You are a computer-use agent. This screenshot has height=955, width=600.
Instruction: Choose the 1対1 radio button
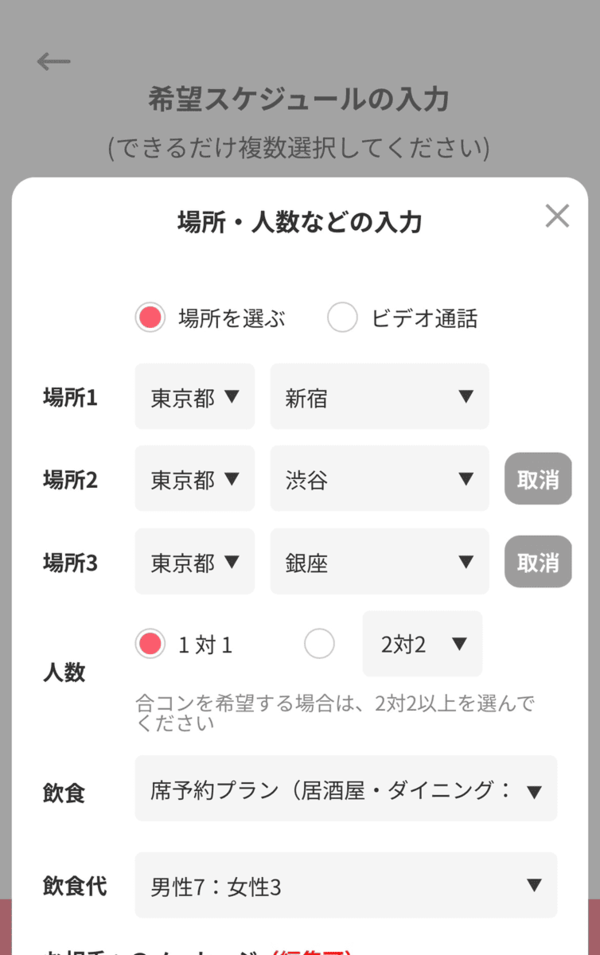click(150, 645)
